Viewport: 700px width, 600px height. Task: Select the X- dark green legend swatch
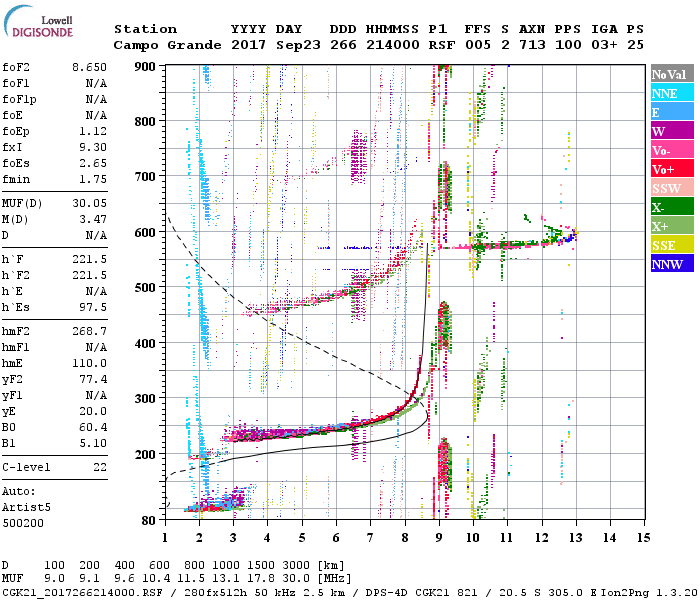672,207
